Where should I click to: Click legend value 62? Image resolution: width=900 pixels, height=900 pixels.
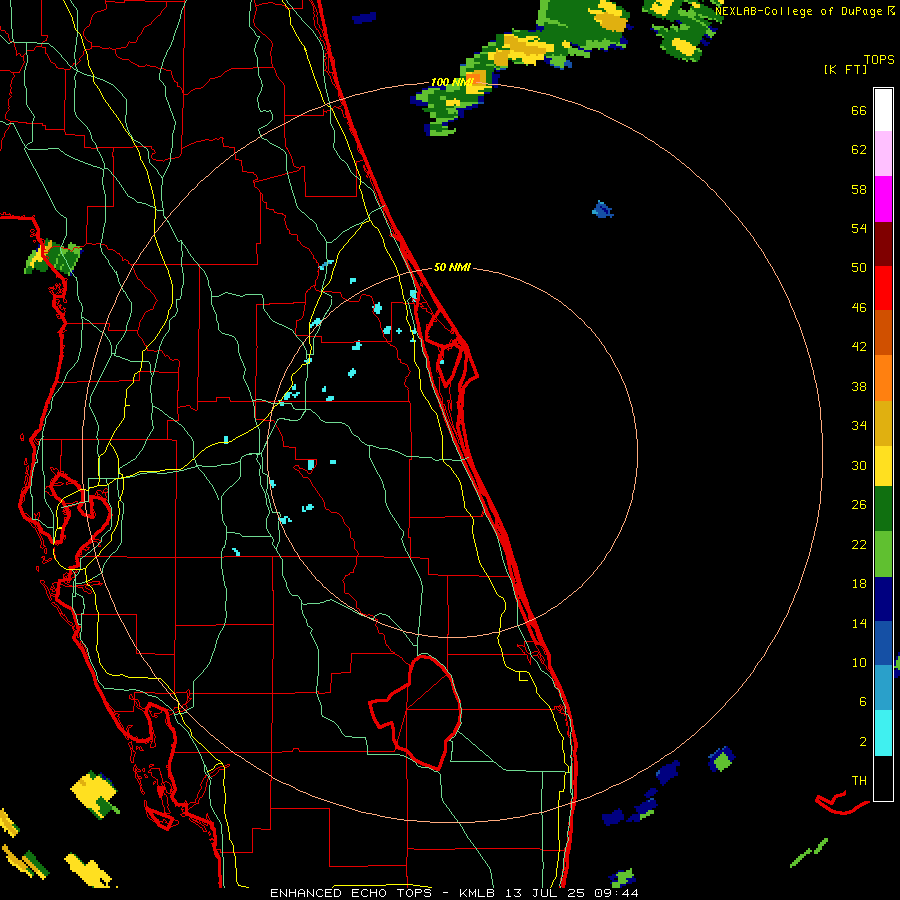pyautogui.click(x=859, y=150)
